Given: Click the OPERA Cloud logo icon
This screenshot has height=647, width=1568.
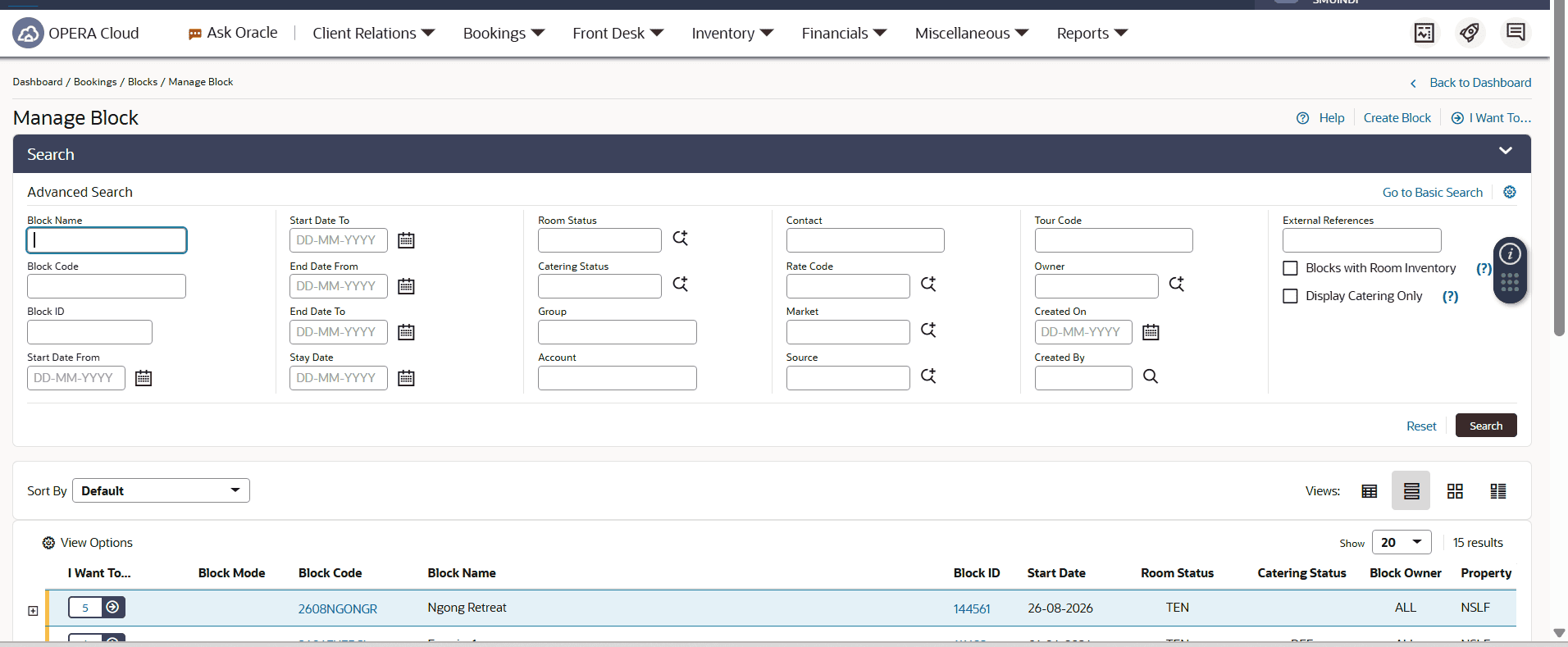Looking at the screenshot, I should click(x=28, y=33).
